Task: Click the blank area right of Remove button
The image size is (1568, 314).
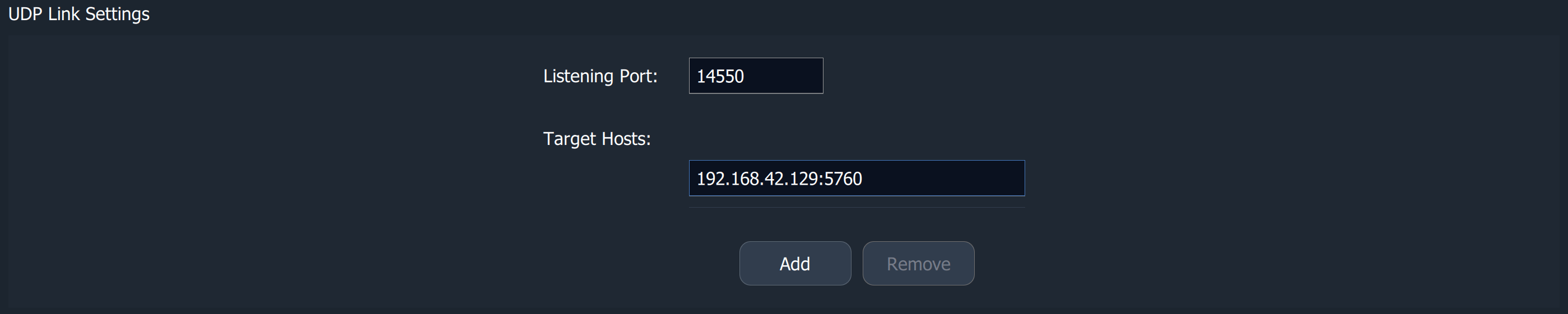Action: (1156, 264)
